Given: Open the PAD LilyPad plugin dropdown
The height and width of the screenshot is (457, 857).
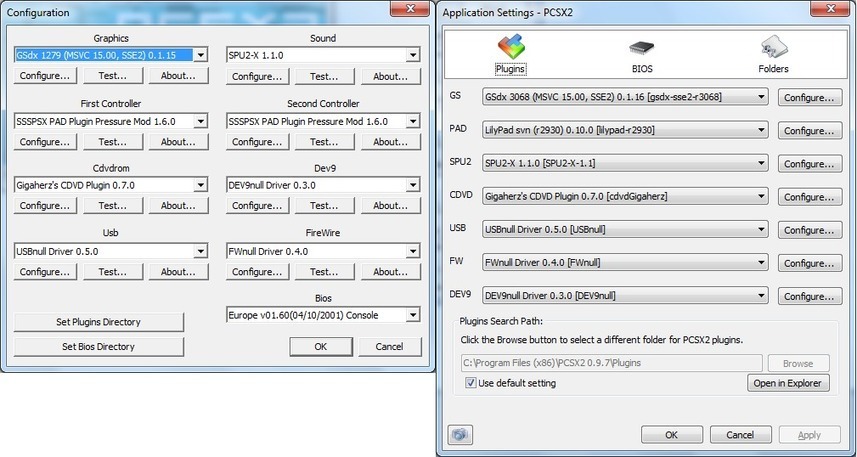Looking at the screenshot, I should point(761,130).
